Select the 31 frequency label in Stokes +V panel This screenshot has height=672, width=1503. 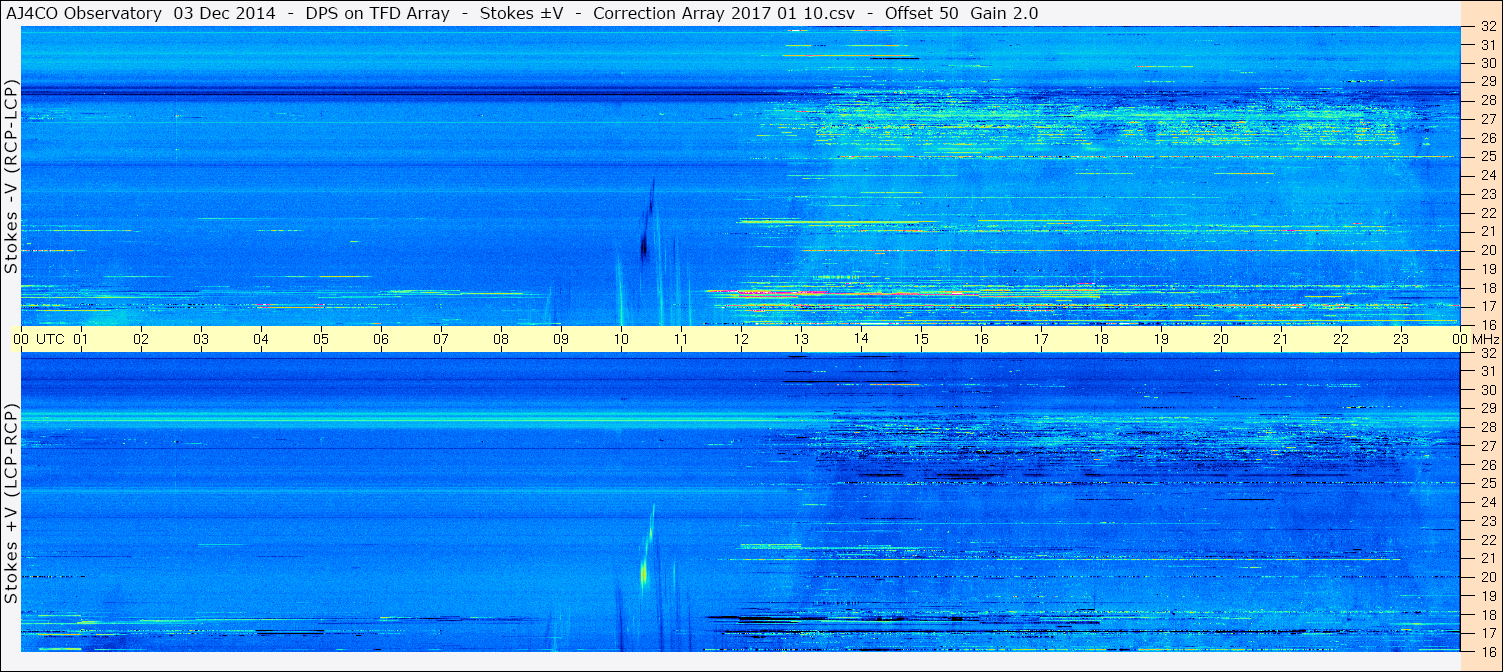pyautogui.click(x=1487, y=371)
